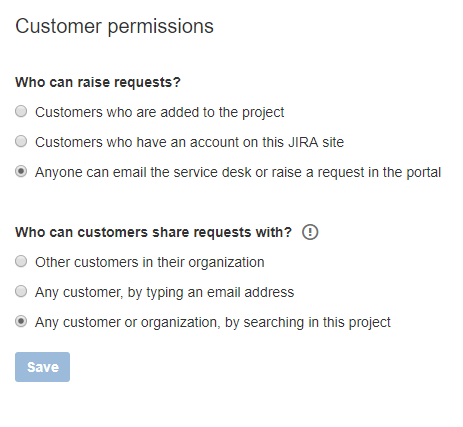Click the 'Who can raise requests?' heading
The width and height of the screenshot is (463, 427).
tap(98, 82)
